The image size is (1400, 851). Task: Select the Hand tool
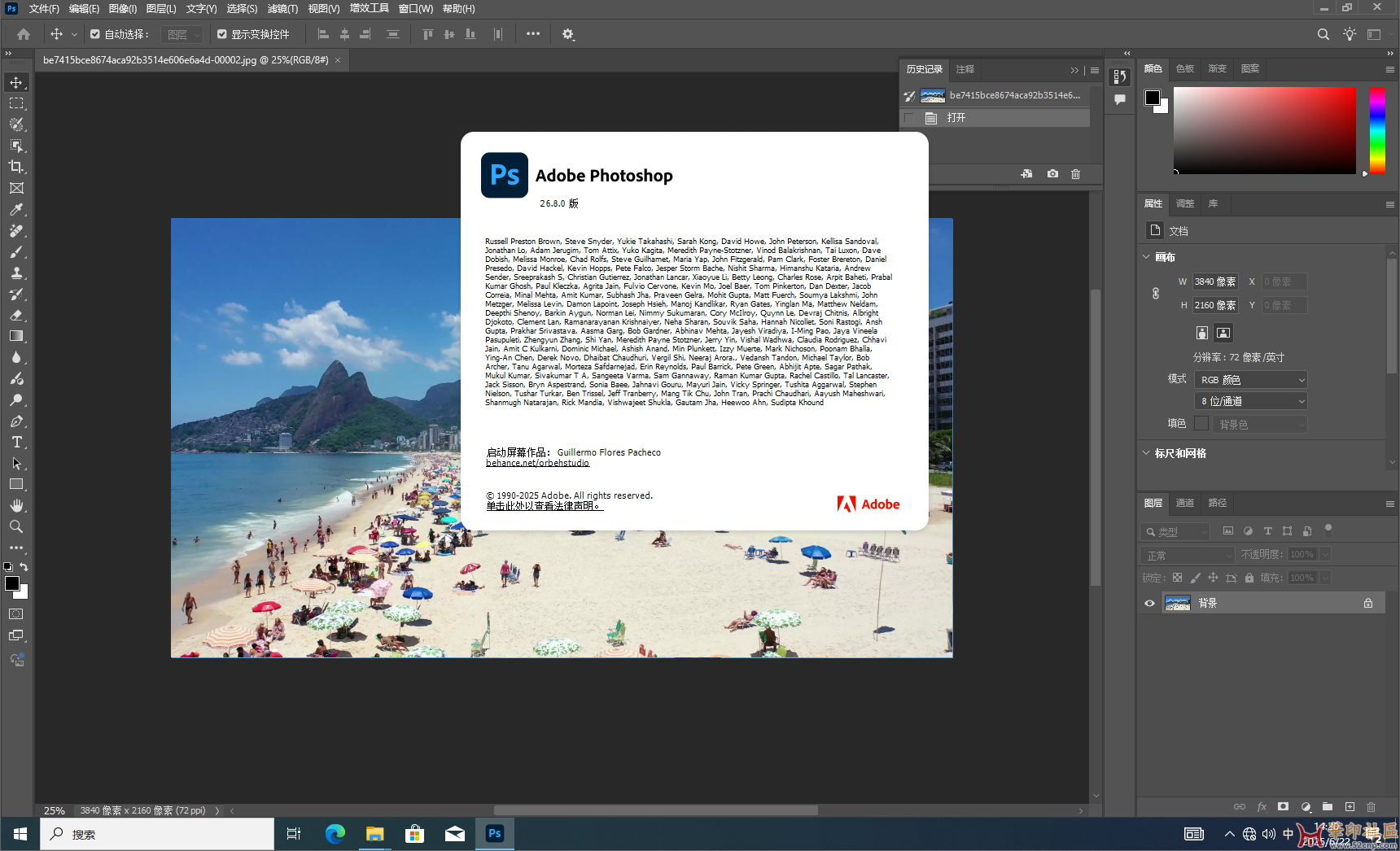(x=16, y=505)
